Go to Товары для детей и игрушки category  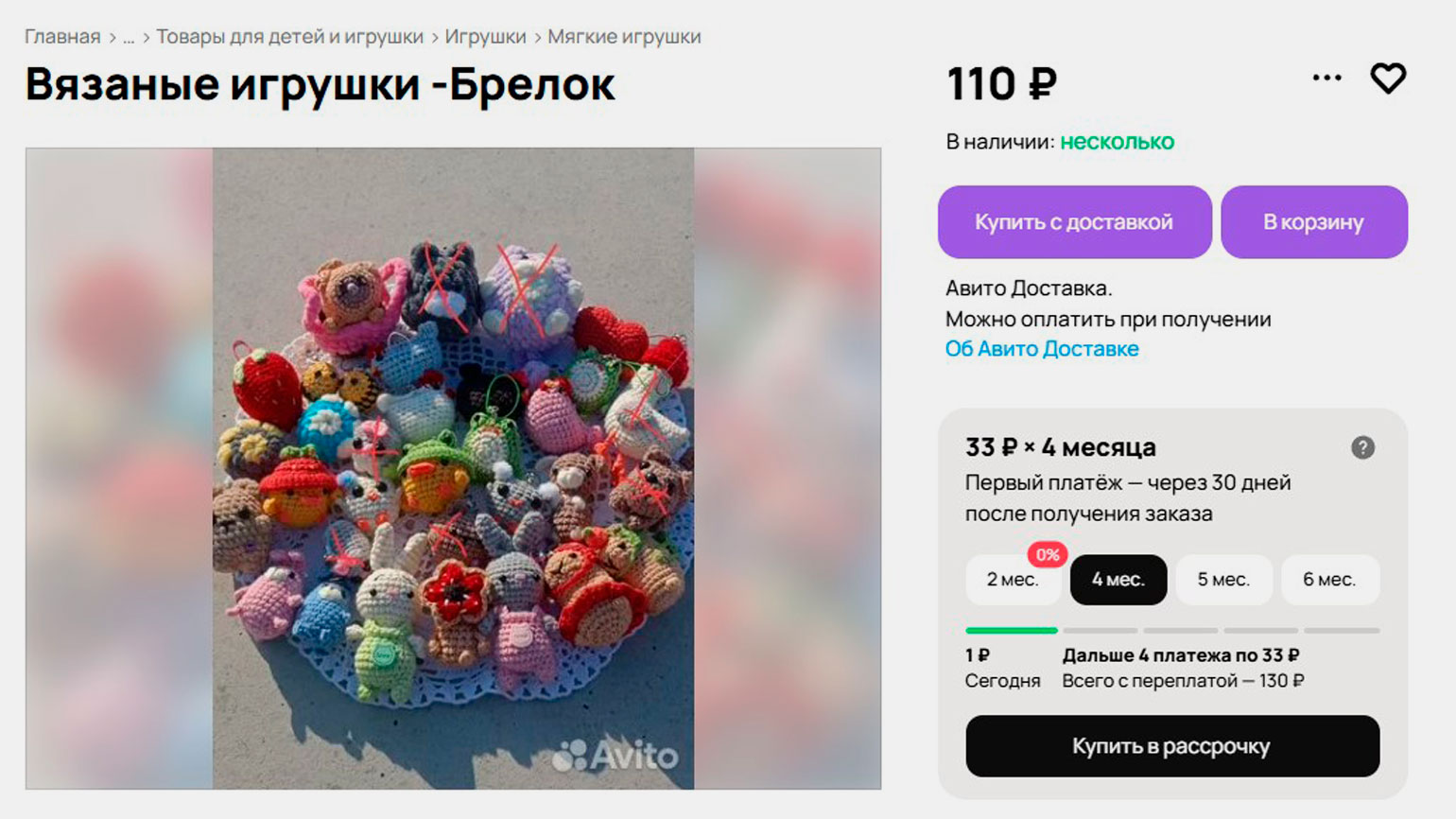click(x=289, y=37)
